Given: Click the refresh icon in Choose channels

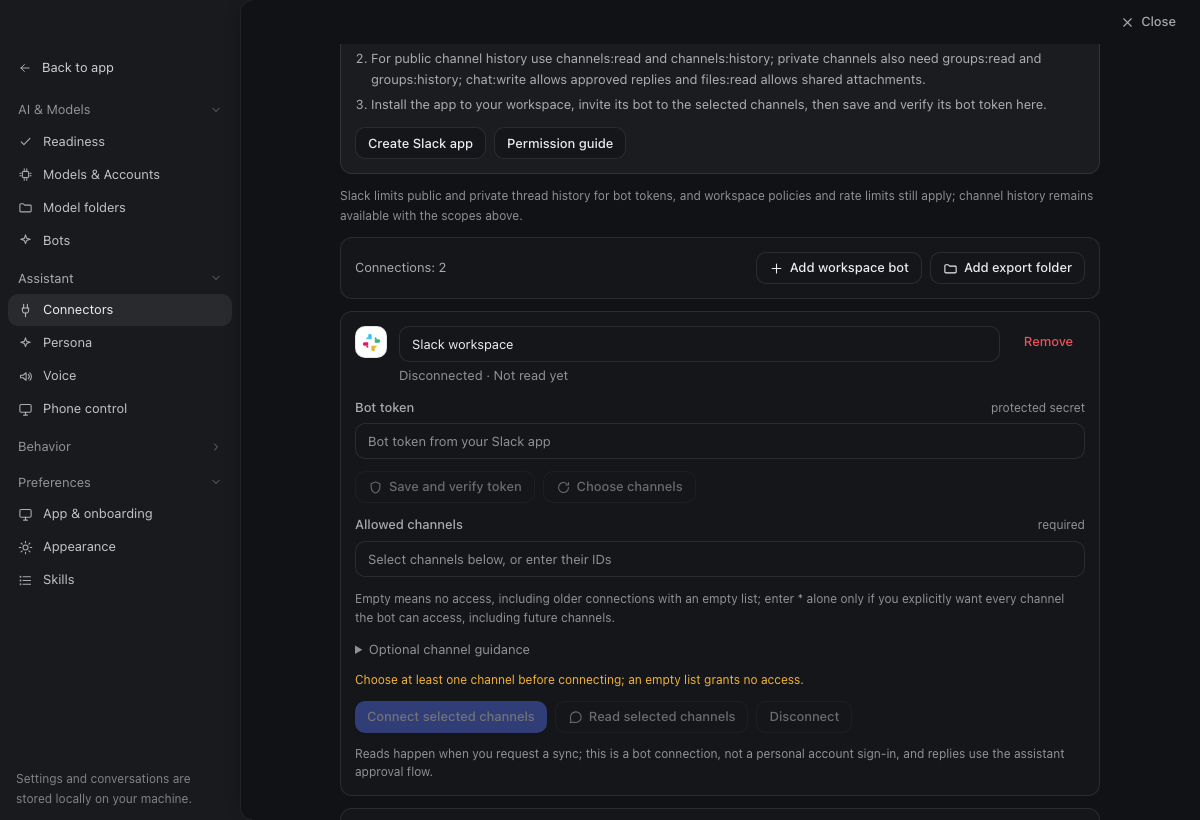Looking at the screenshot, I should [563, 487].
